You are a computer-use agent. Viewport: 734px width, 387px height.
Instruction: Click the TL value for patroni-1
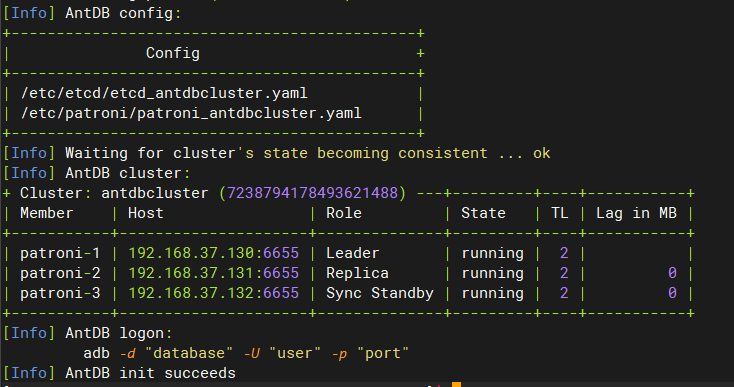[564, 253]
